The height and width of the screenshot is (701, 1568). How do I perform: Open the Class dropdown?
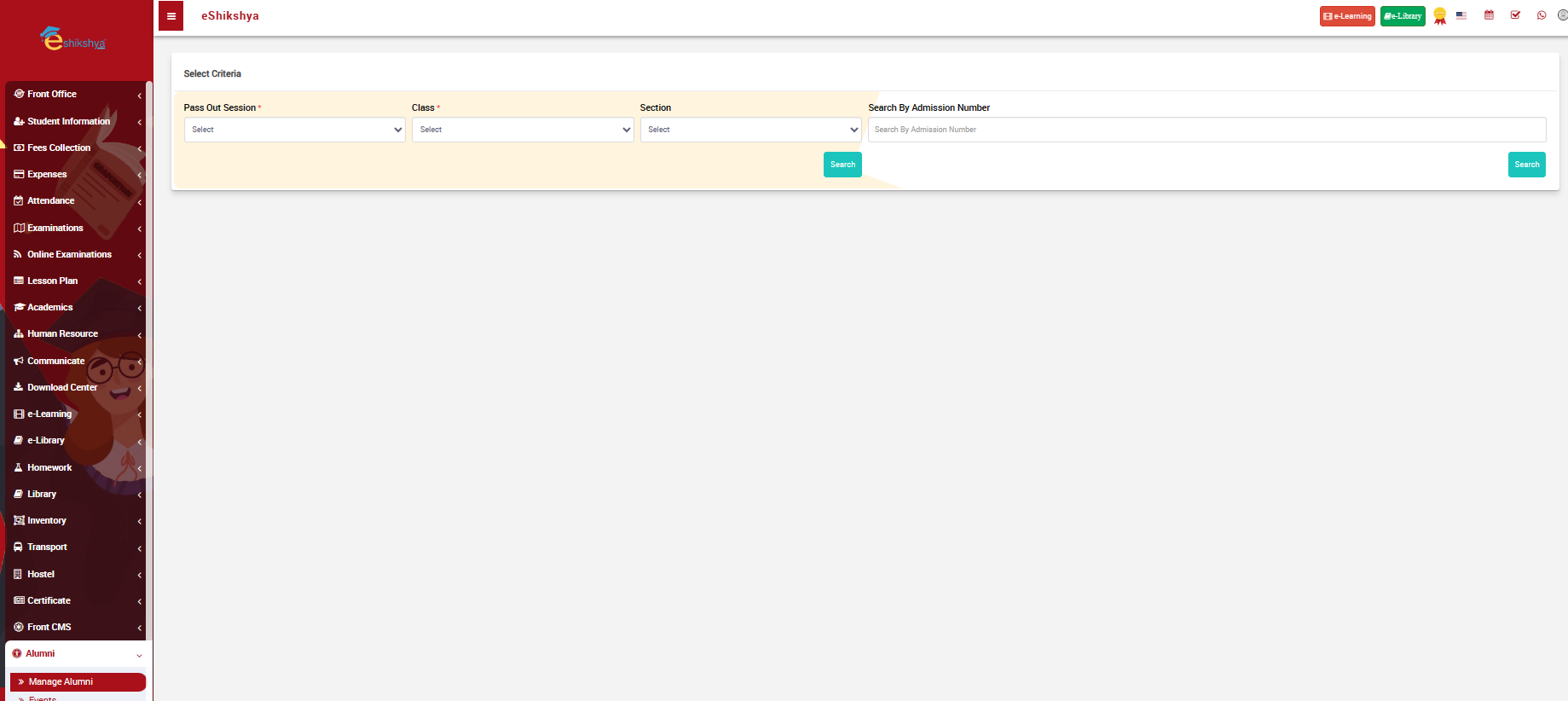(523, 130)
